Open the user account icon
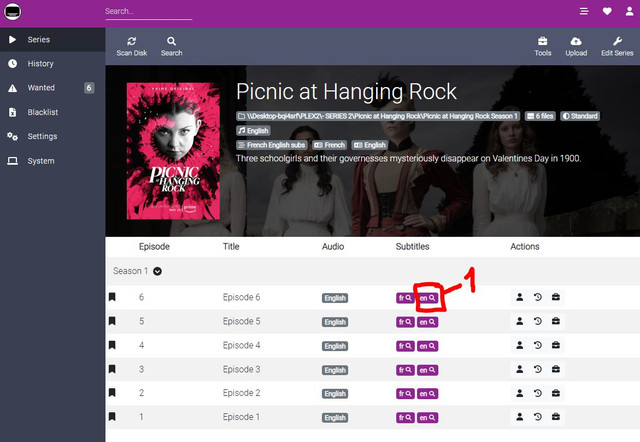640x442 pixels. coord(629,11)
